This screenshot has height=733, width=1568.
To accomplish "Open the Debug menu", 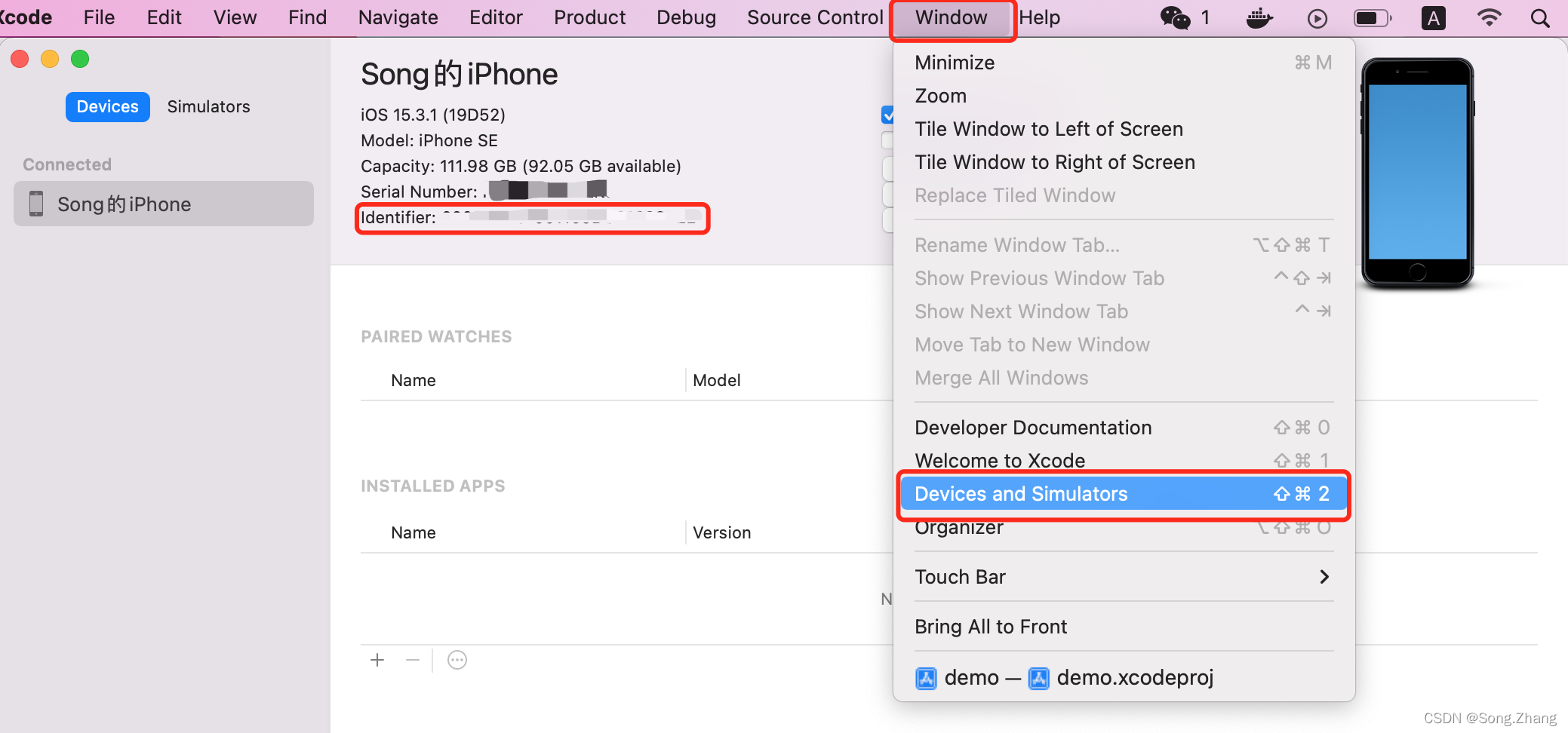I will click(x=686, y=17).
